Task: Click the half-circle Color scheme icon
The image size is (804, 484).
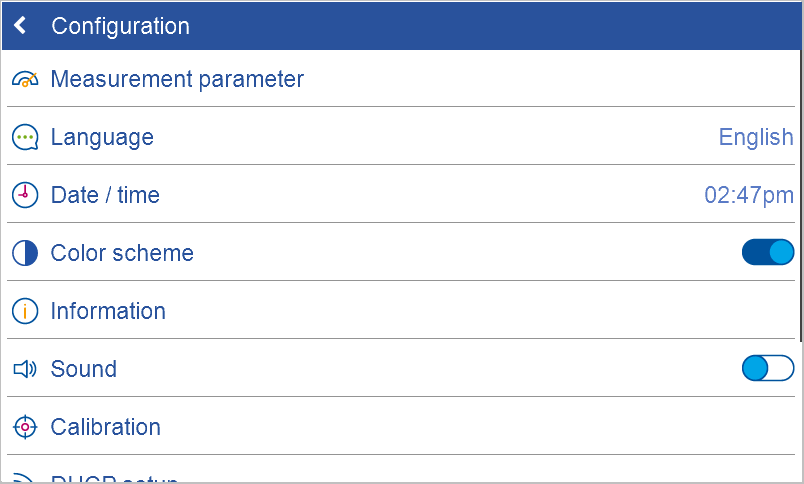Action: [x=25, y=253]
